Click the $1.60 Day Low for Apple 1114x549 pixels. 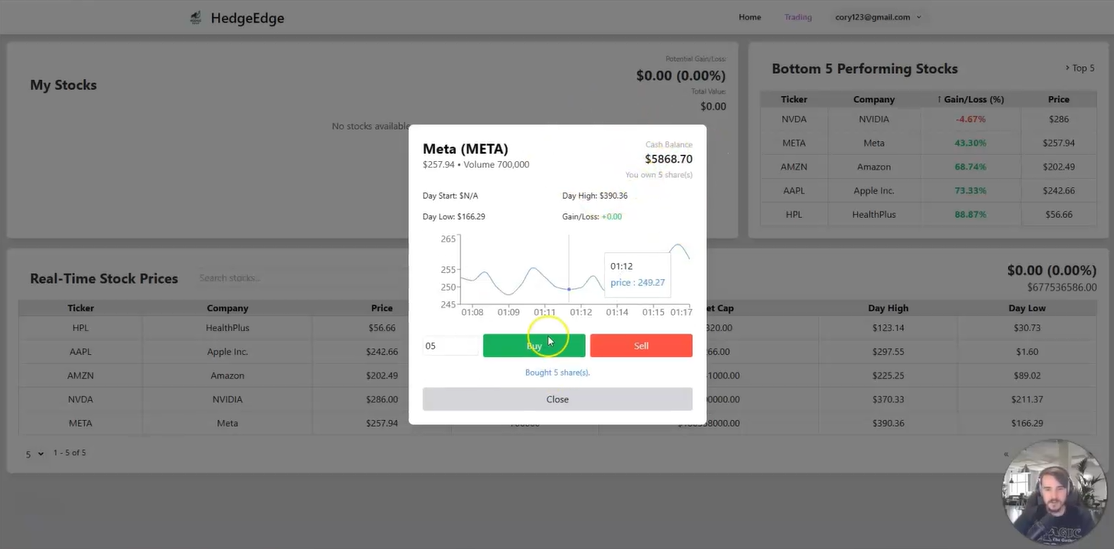[1027, 352]
